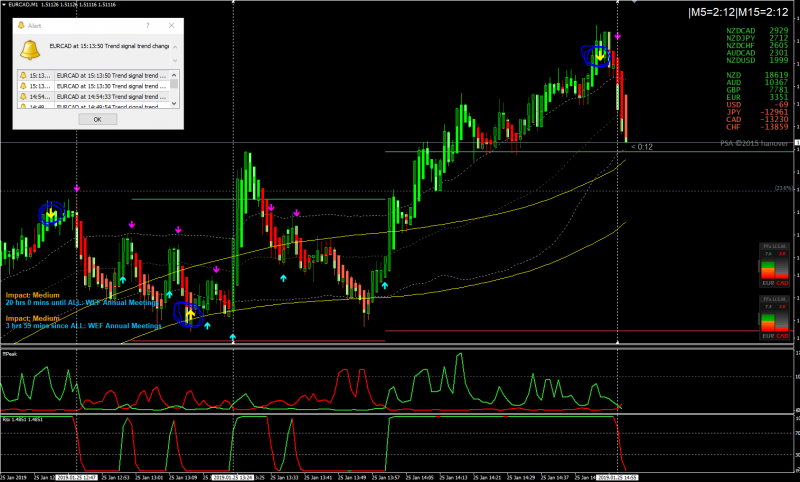Click the cyan up arrow on the chart bottom edge
Screen dimensions: 800x482
pyautogui.click(x=233, y=337)
